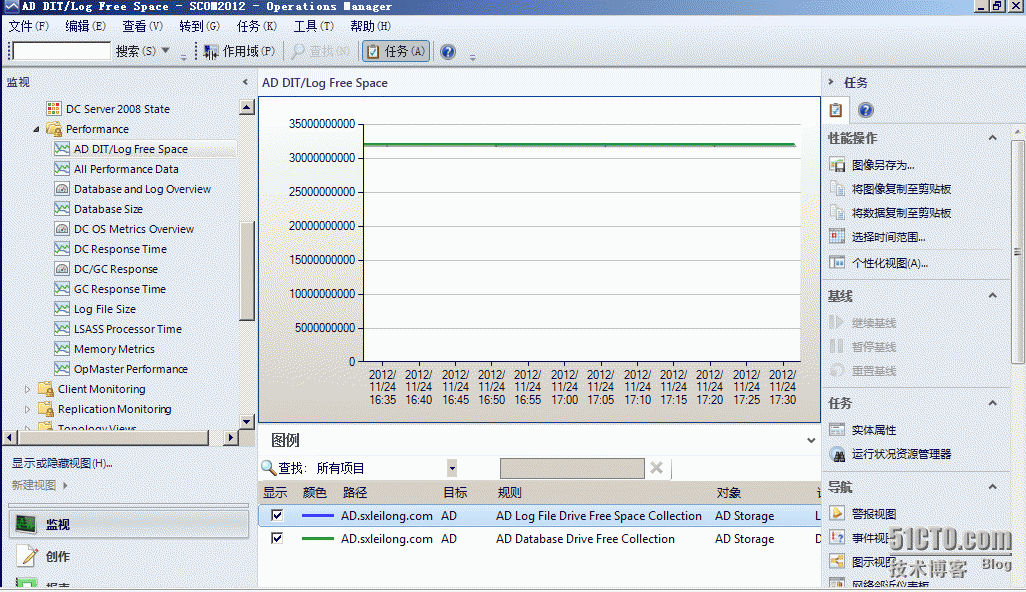1026x592 pixels.
Task: Click 实体属性 entity properties icon
Action: pyautogui.click(x=837, y=430)
